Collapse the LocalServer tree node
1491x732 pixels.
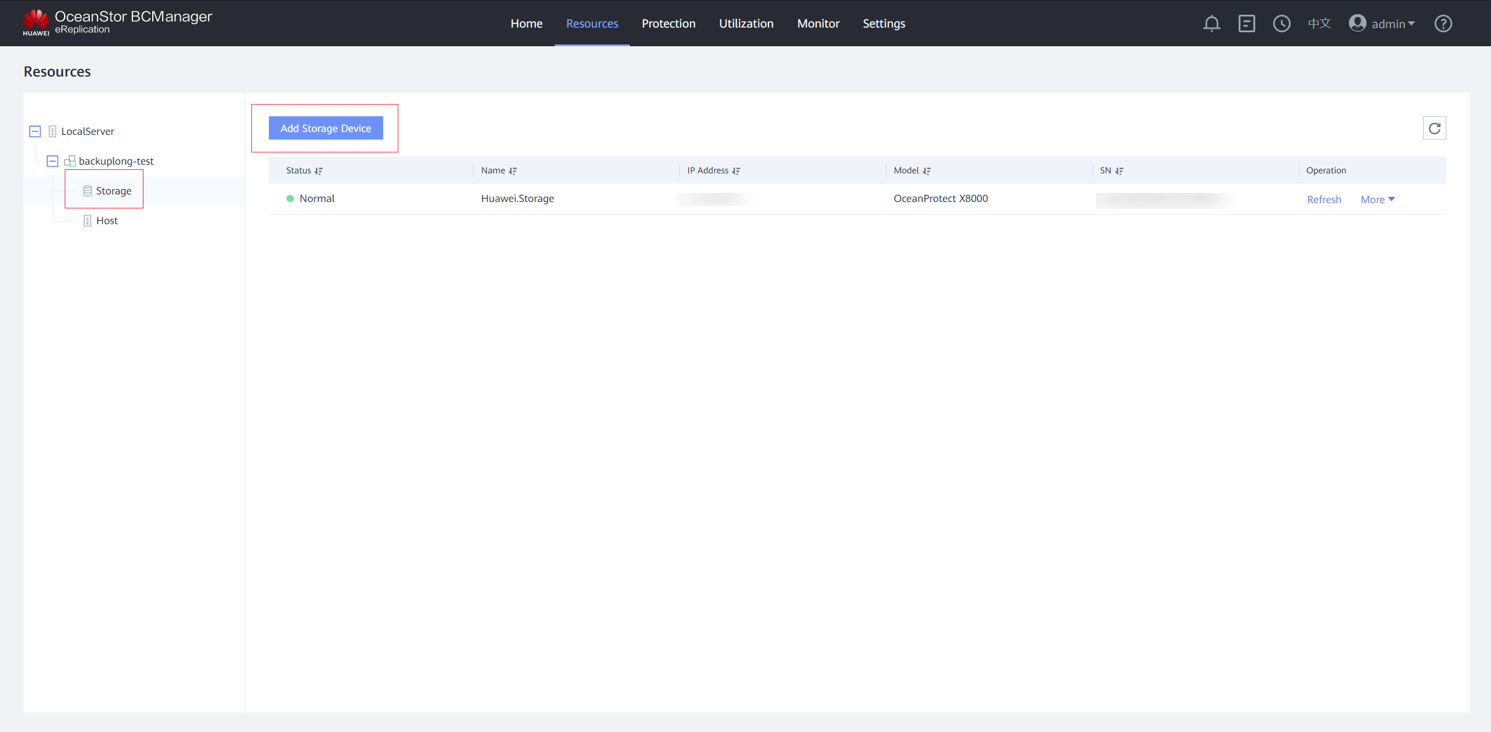click(35, 131)
